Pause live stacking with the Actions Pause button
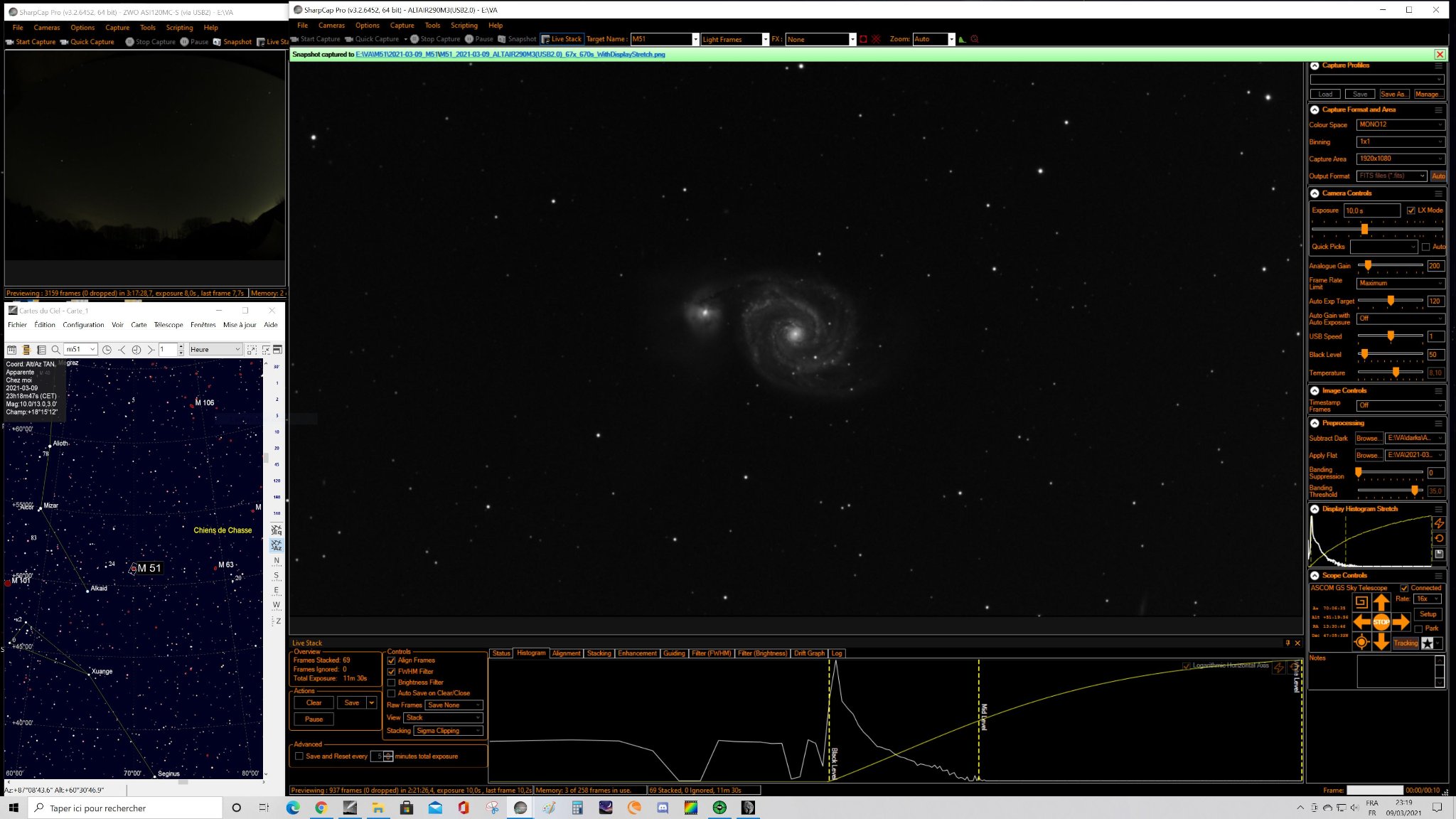 pyautogui.click(x=314, y=719)
